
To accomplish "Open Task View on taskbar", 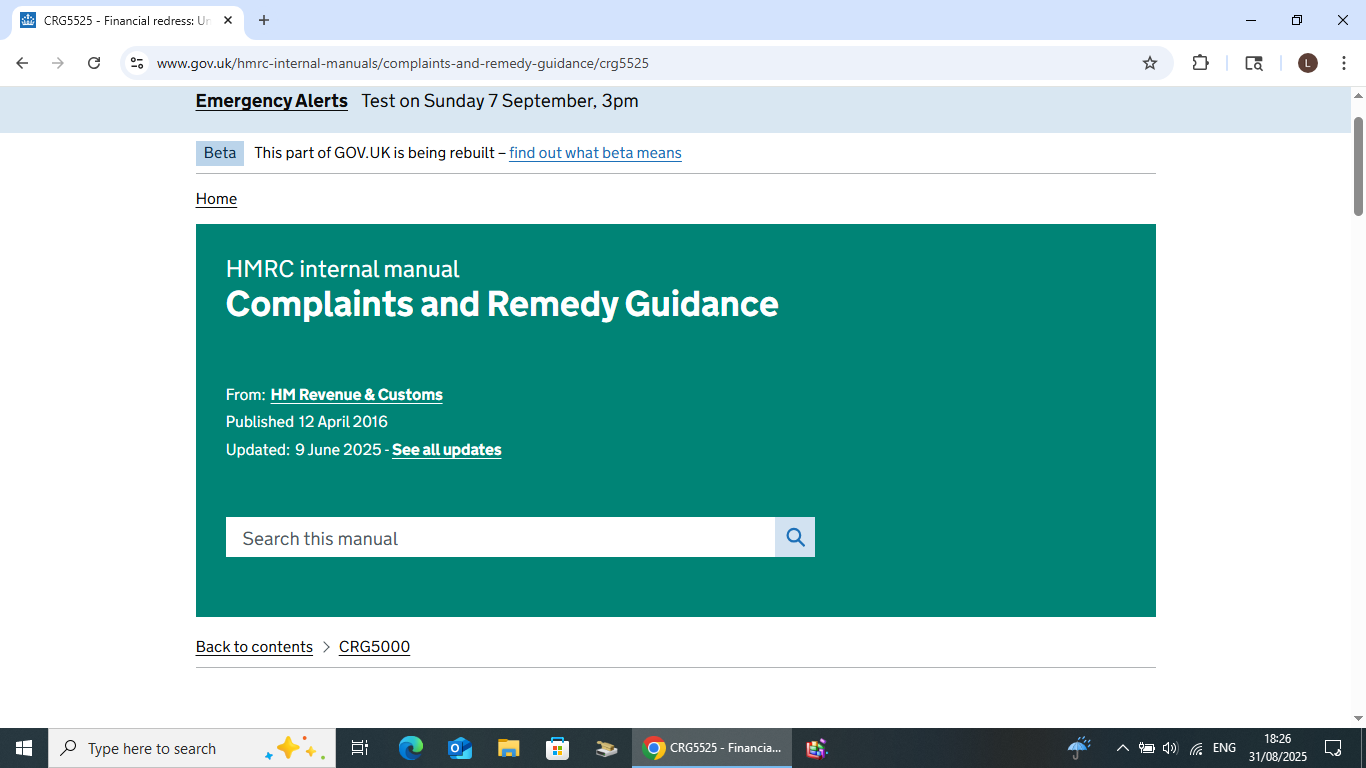I will click(x=360, y=748).
